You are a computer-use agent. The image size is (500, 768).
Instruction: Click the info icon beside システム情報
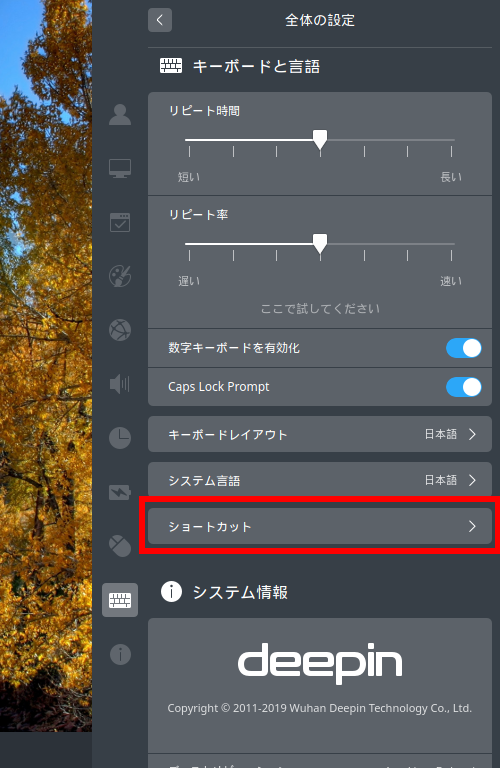171,592
